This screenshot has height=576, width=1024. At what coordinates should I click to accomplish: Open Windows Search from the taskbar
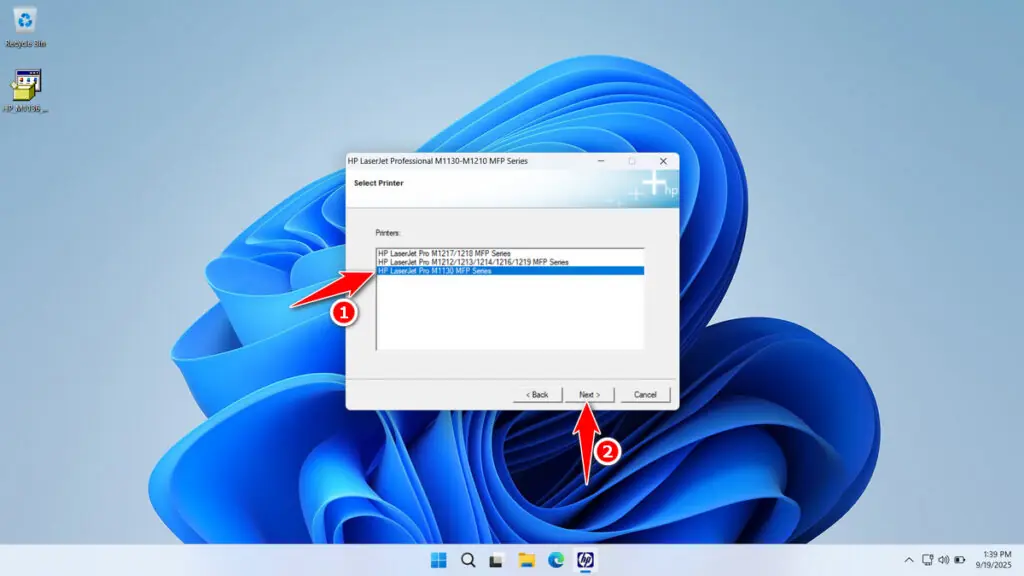[467, 562]
